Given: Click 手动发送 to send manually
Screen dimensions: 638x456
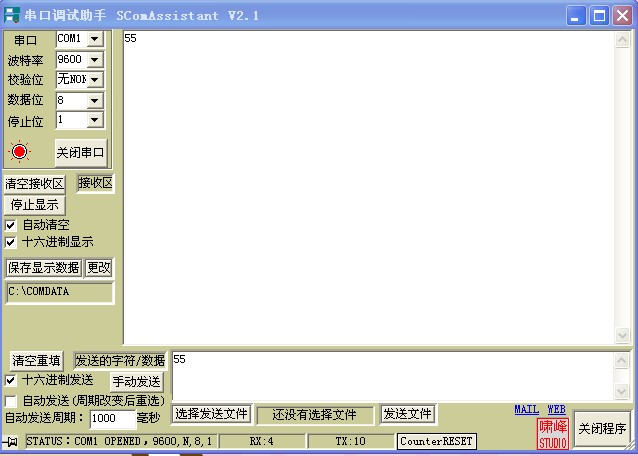Looking at the screenshot, I should pyautogui.click(x=136, y=381).
